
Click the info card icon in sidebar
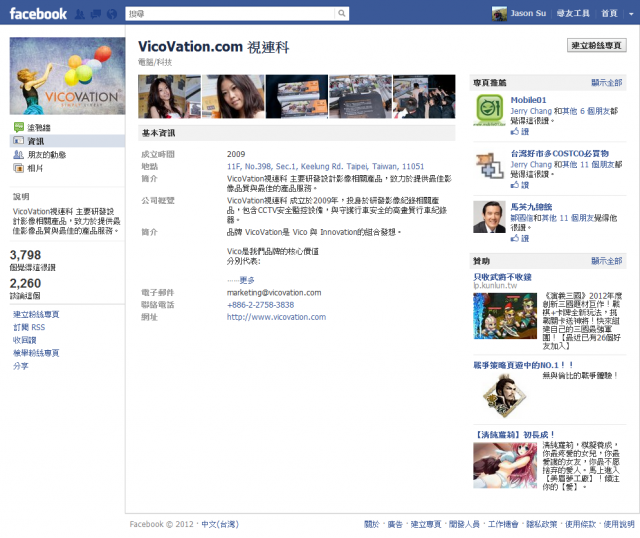click(19, 141)
